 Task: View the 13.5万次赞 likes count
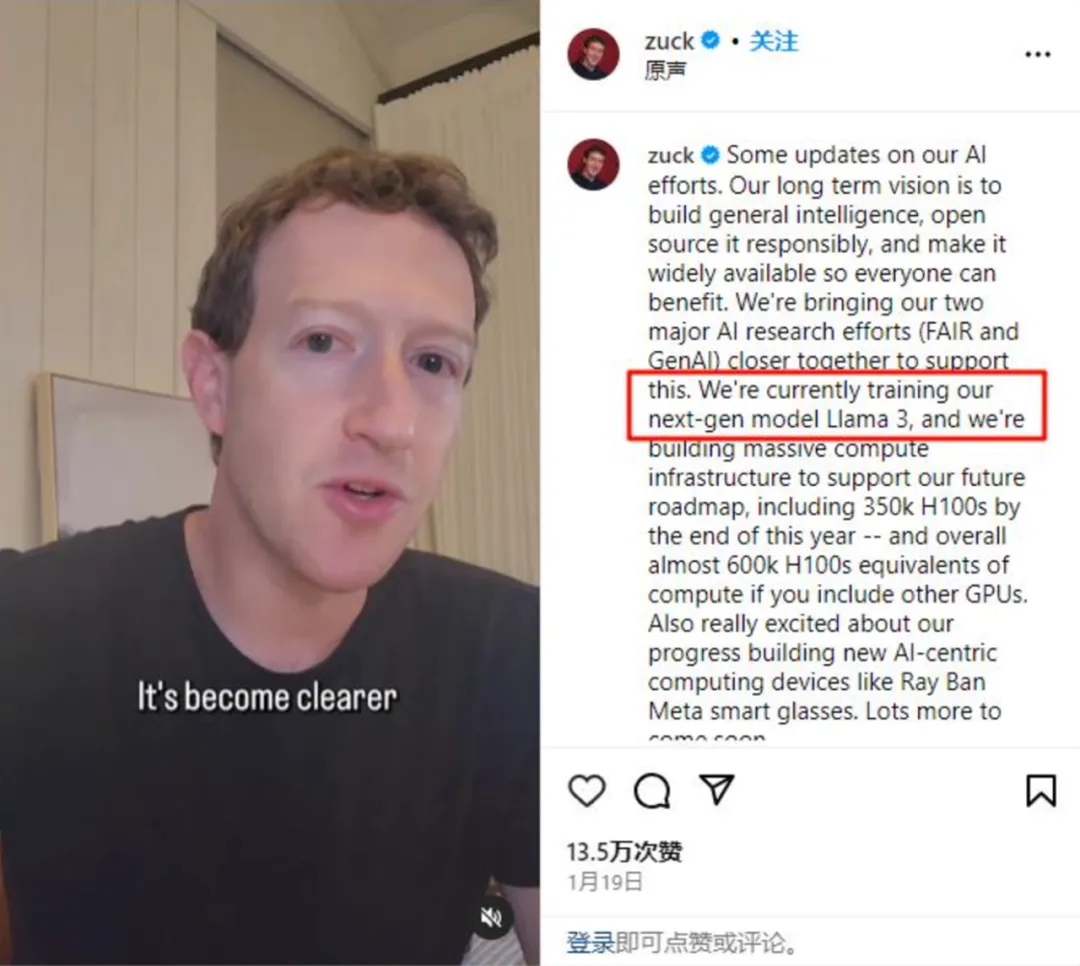pyautogui.click(x=625, y=852)
